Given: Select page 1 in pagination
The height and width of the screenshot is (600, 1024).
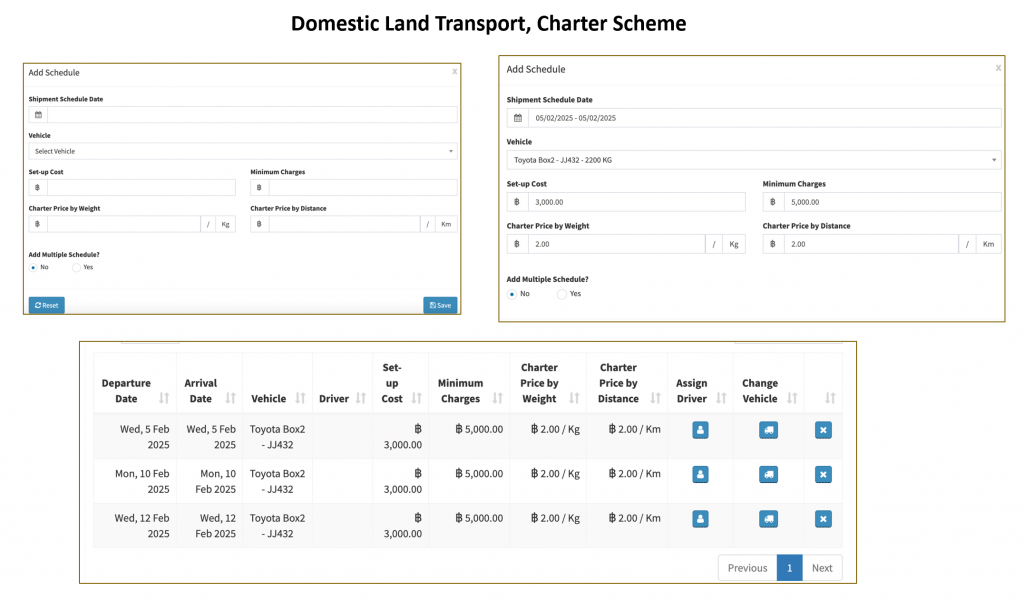Looking at the screenshot, I should point(790,568).
